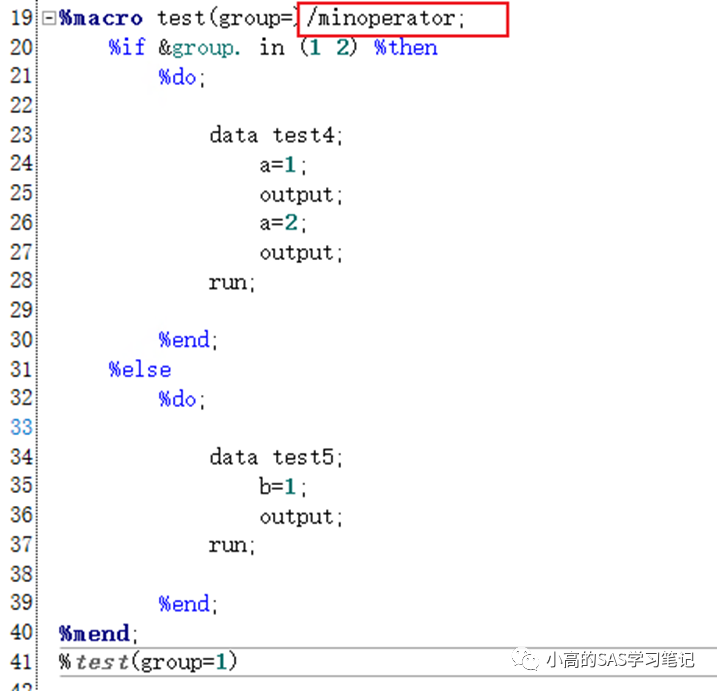Click line number 22 in the gutter
The height and width of the screenshot is (691, 717).
(x=21, y=106)
